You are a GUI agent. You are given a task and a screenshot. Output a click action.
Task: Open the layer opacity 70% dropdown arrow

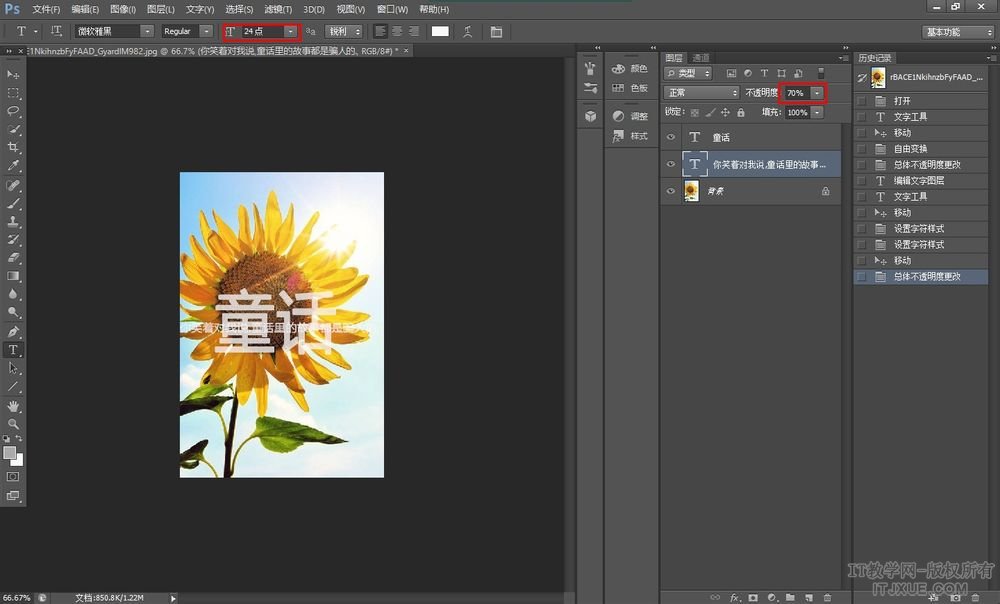pyautogui.click(x=817, y=93)
